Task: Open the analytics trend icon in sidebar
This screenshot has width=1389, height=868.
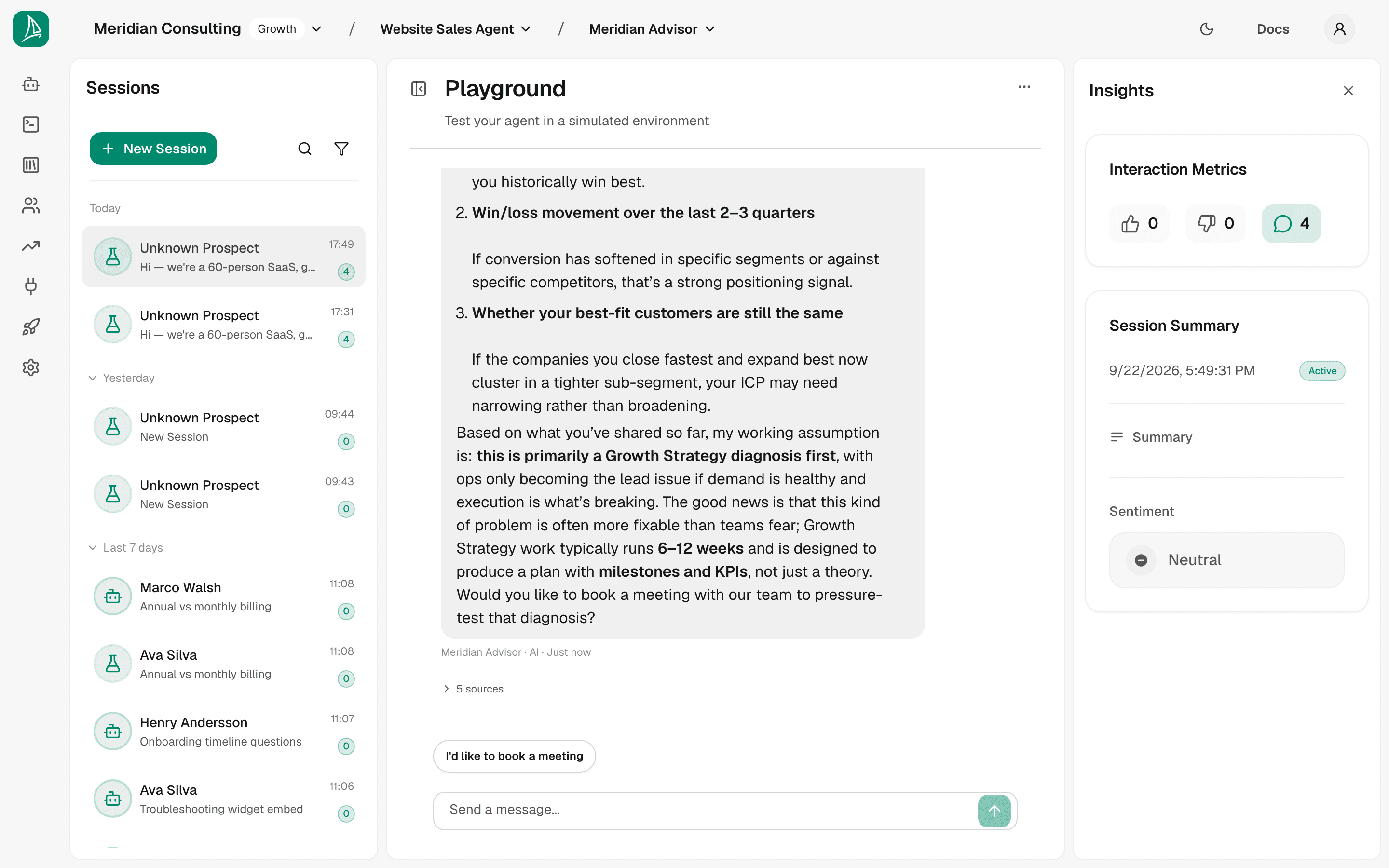Action: [31, 246]
